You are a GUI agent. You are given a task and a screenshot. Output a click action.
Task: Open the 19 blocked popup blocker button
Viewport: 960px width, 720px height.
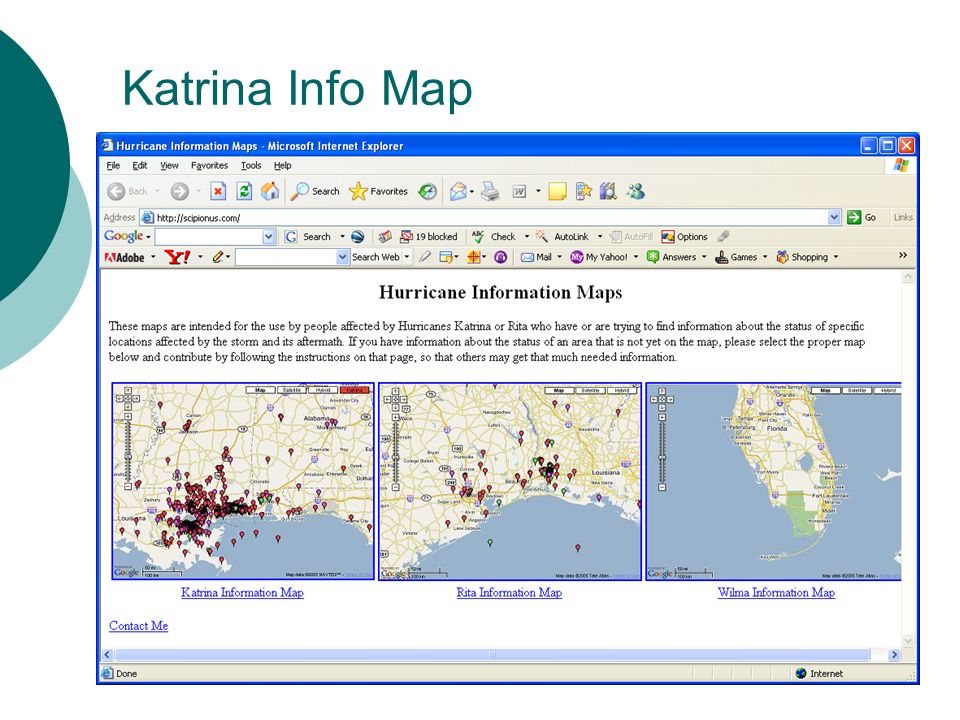[429, 237]
